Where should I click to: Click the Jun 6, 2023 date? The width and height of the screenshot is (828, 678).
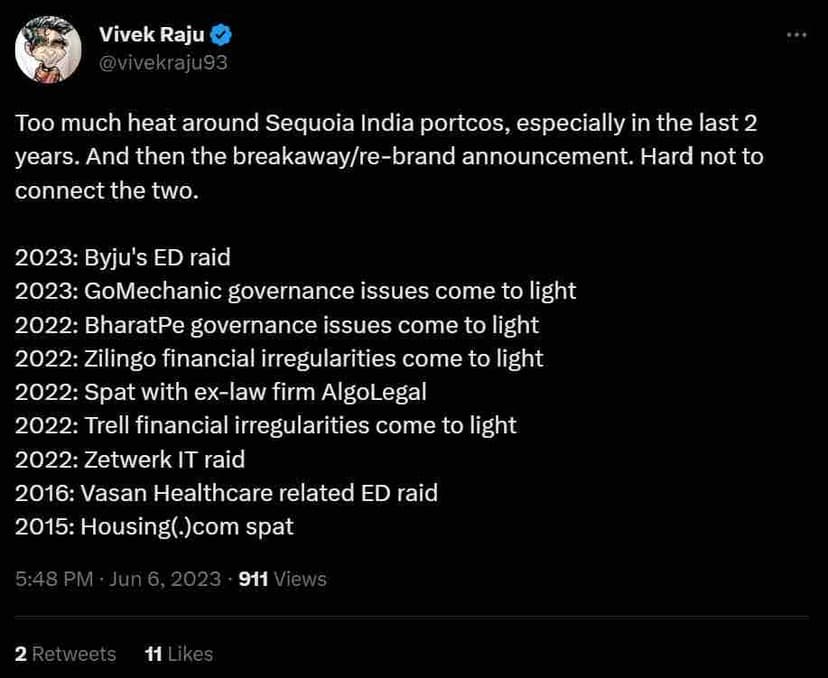tap(164, 578)
